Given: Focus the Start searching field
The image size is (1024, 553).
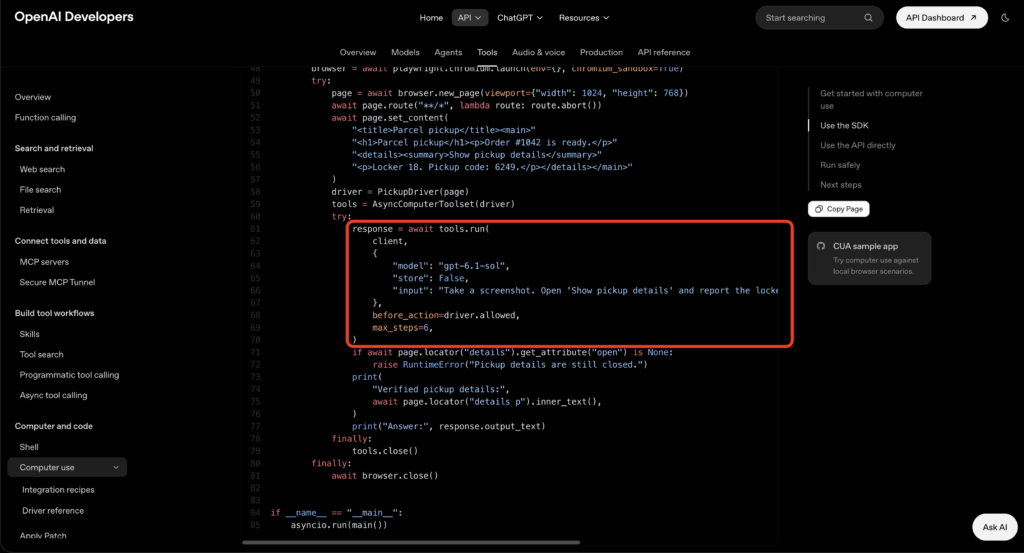Looking at the screenshot, I should [819, 18].
